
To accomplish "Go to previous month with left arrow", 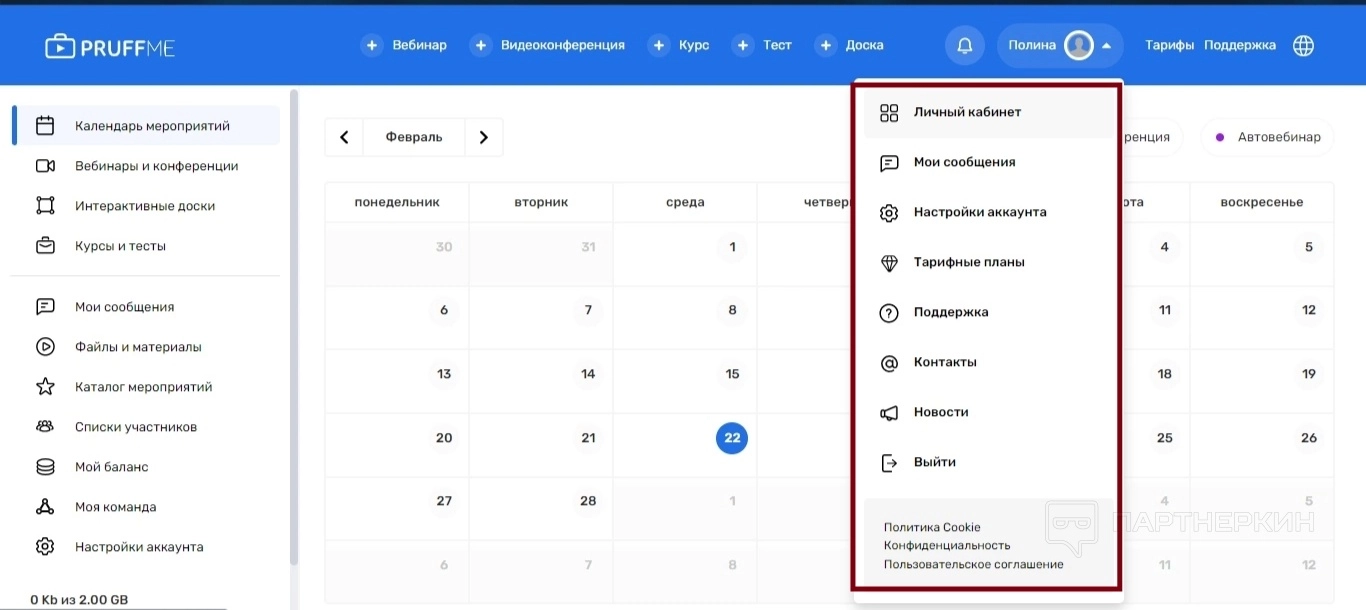I will pyautogui.click(x=344, y=138).
